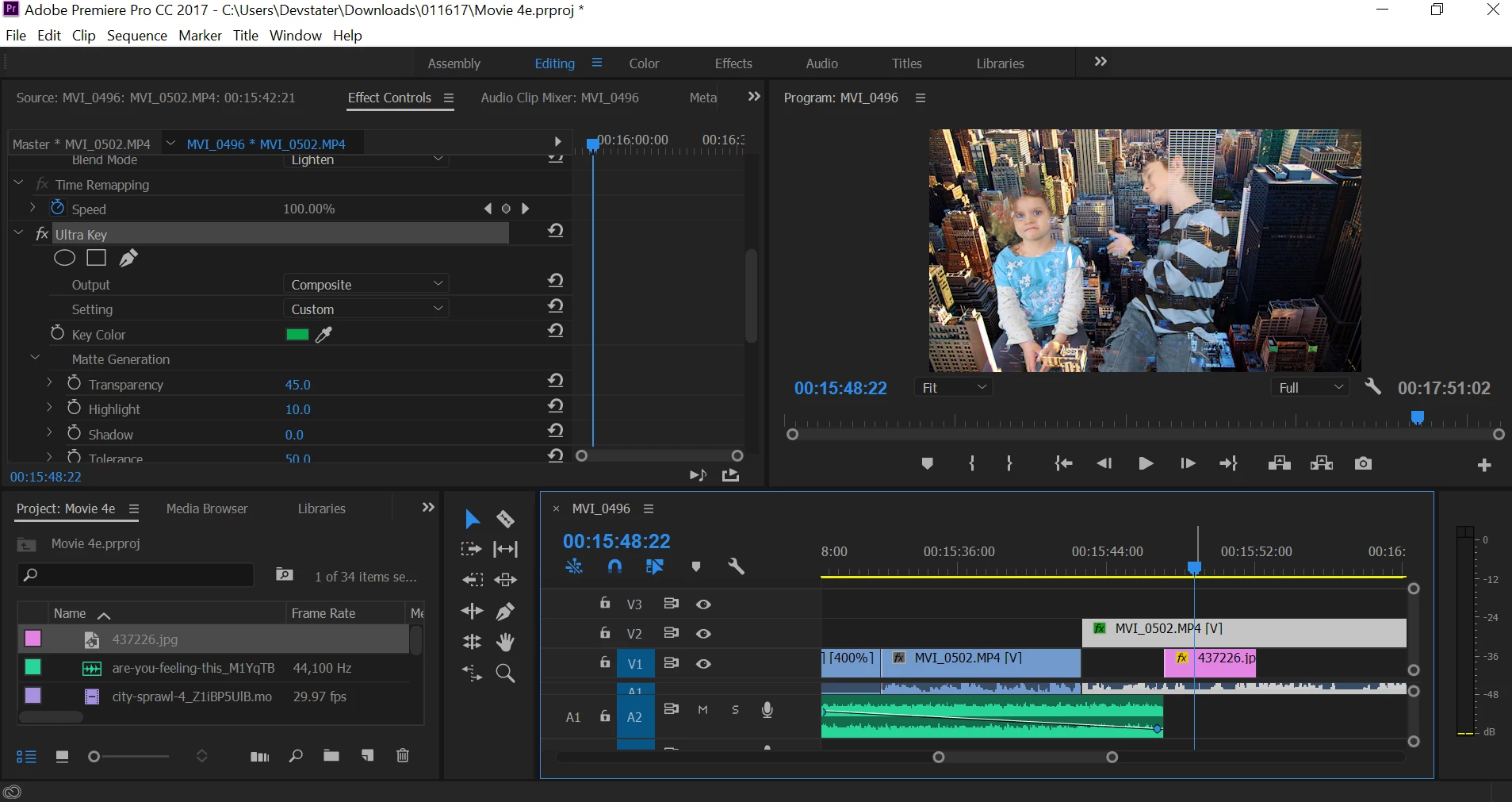Viewport: 1512px width, 802px height.
Task: Open timeline display settings wrench
Action: (736, 566)
